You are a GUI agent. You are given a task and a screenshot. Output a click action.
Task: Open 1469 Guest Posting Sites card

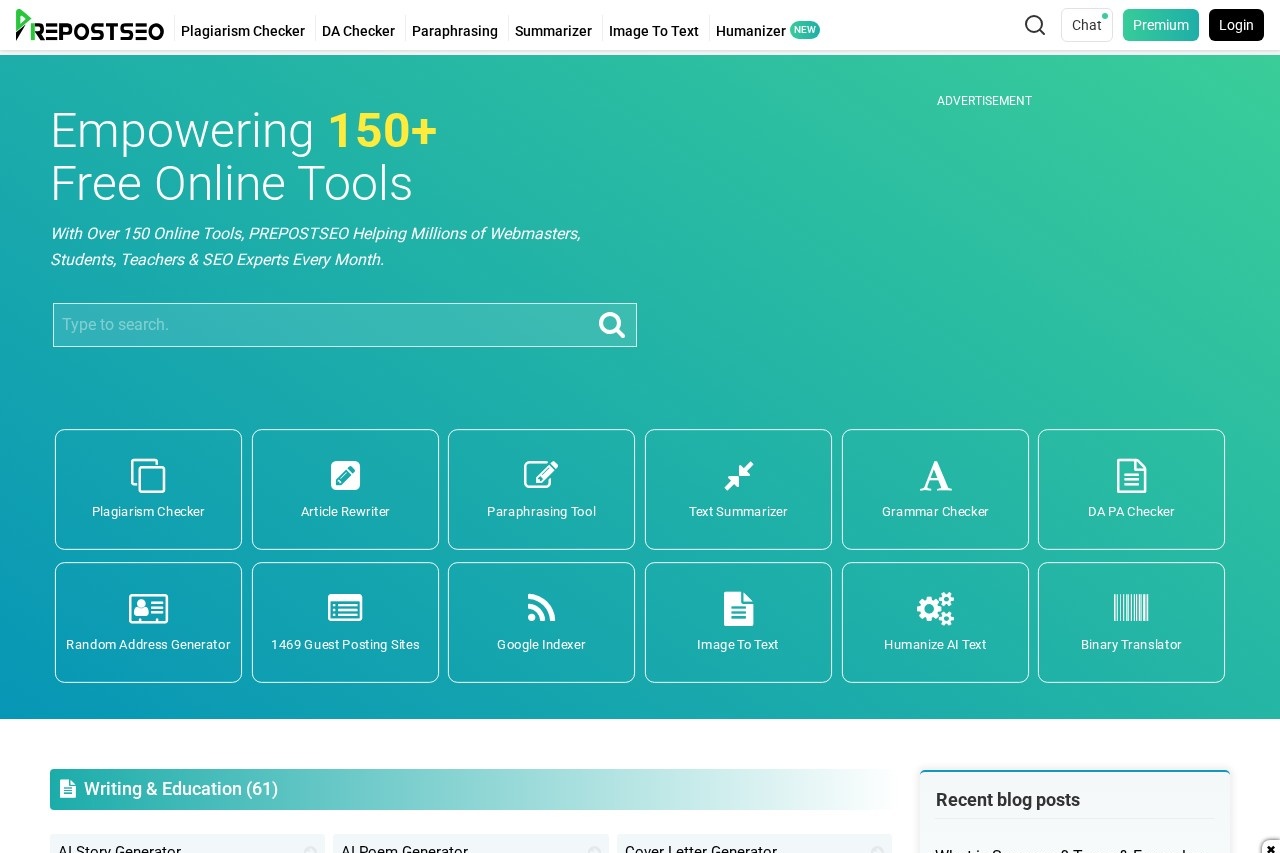(345, 622)
